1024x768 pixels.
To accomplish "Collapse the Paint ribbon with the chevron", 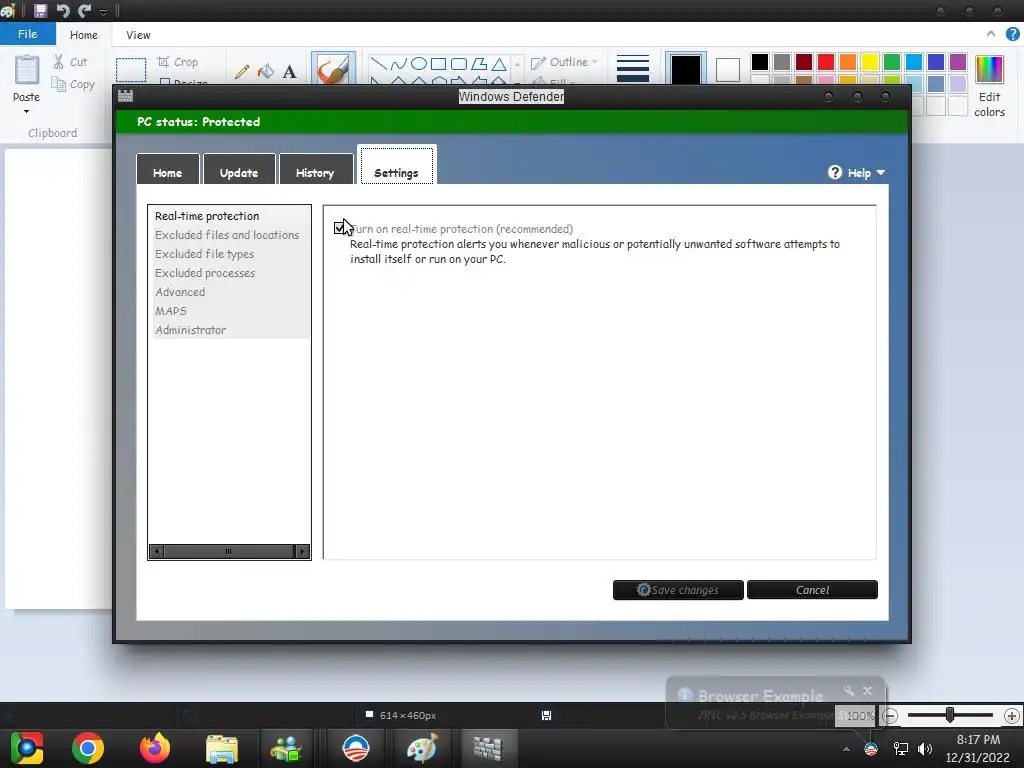I will tap(991, 34).
